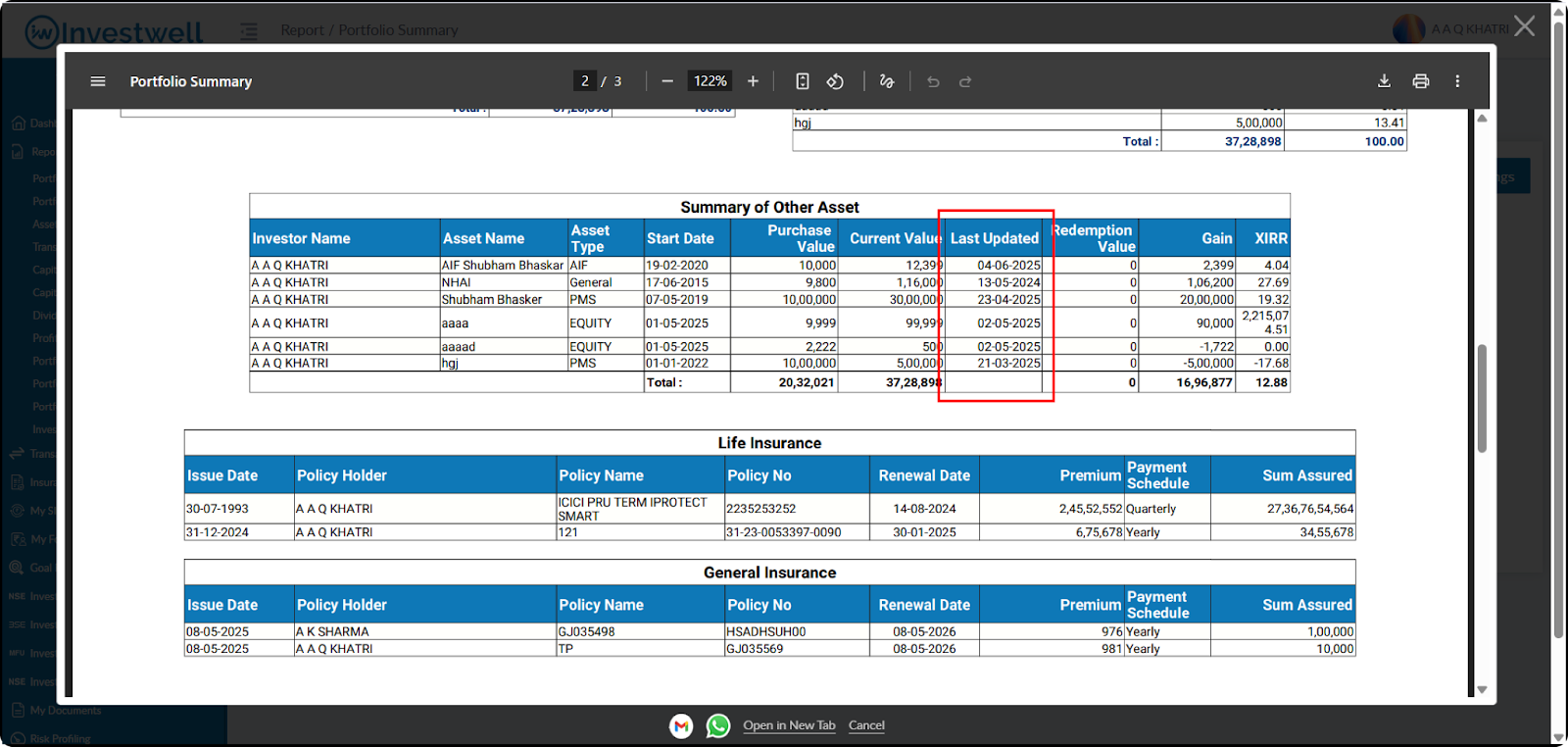Click the 30-07-1993 issue date
The width and height of the screenshot is (1568, 747).
(x=218, y=509)
